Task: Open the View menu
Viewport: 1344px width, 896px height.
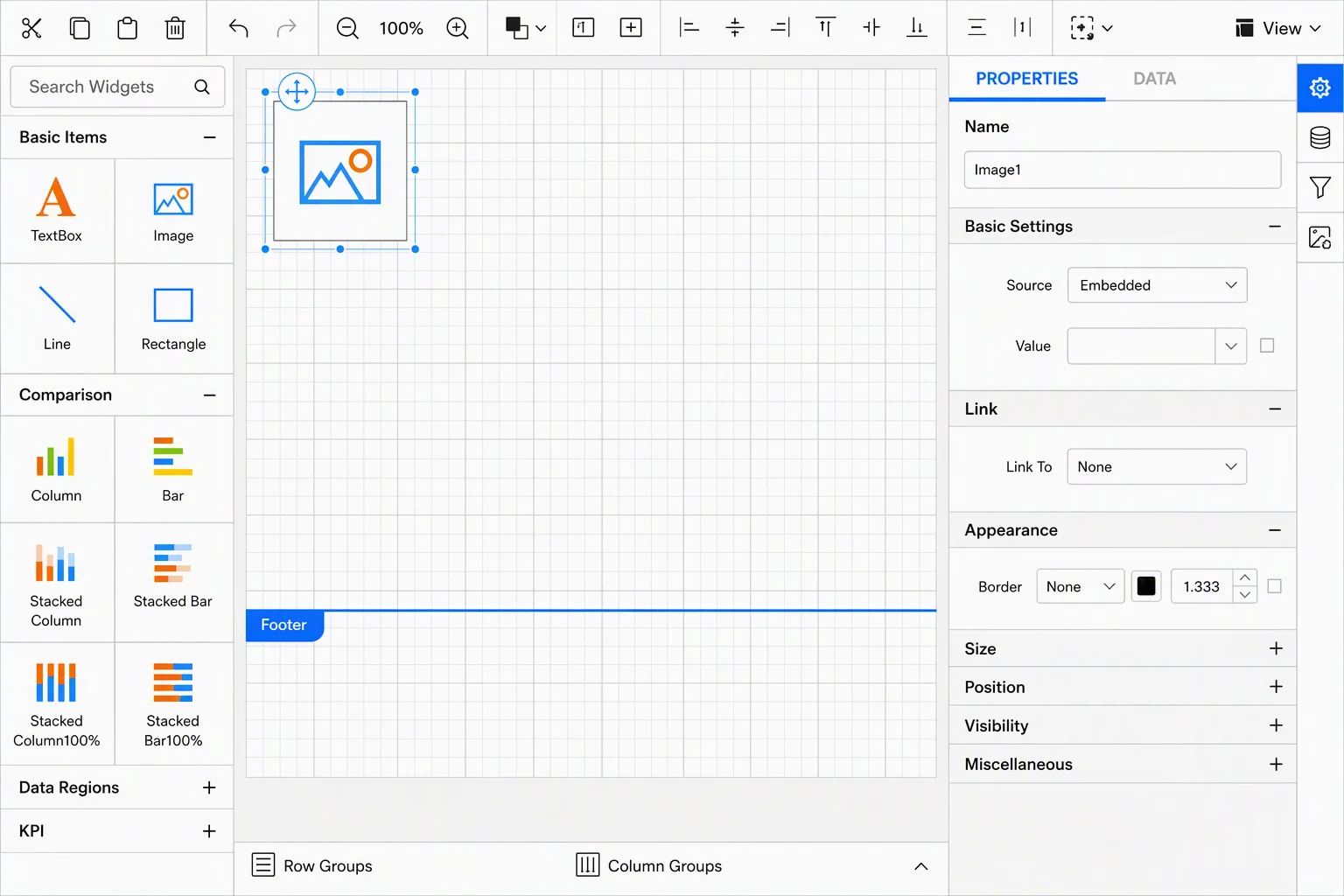Action: (x=1277, y=28)
